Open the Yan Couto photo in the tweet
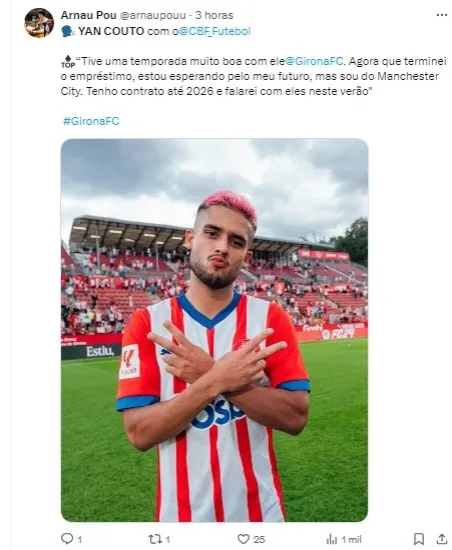The width and height of the screenshot is (452, 550). (x=214, y=330)
